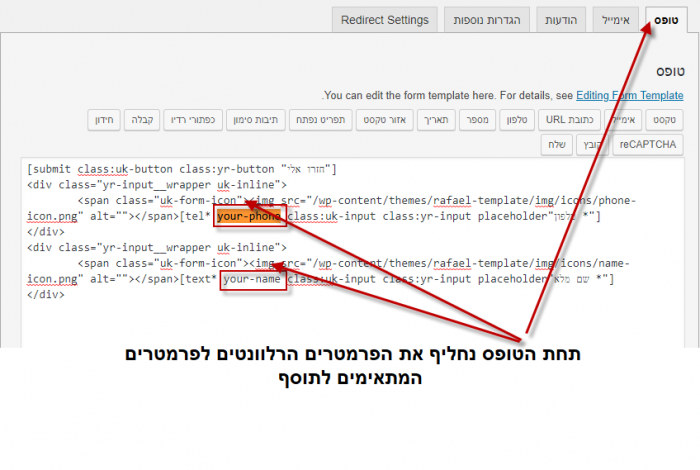This screenshot has width=700, height=470.
Task: Insert an אזור טקסט textarea tag
Action: tap(379, 120)
